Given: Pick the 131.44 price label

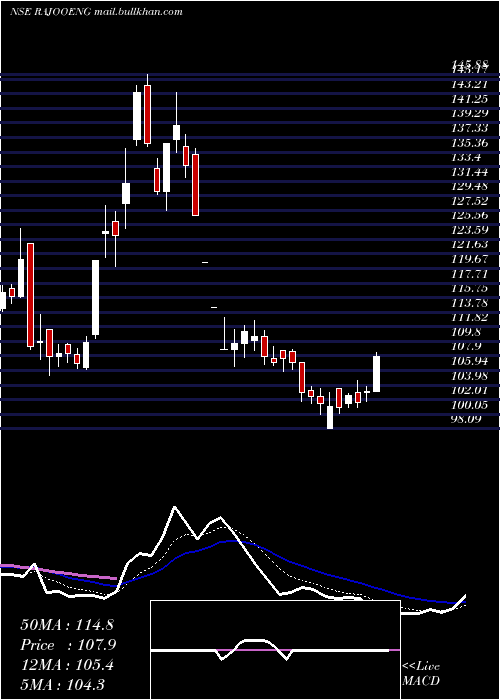Looking at the screenshot, I should (470, 172).
